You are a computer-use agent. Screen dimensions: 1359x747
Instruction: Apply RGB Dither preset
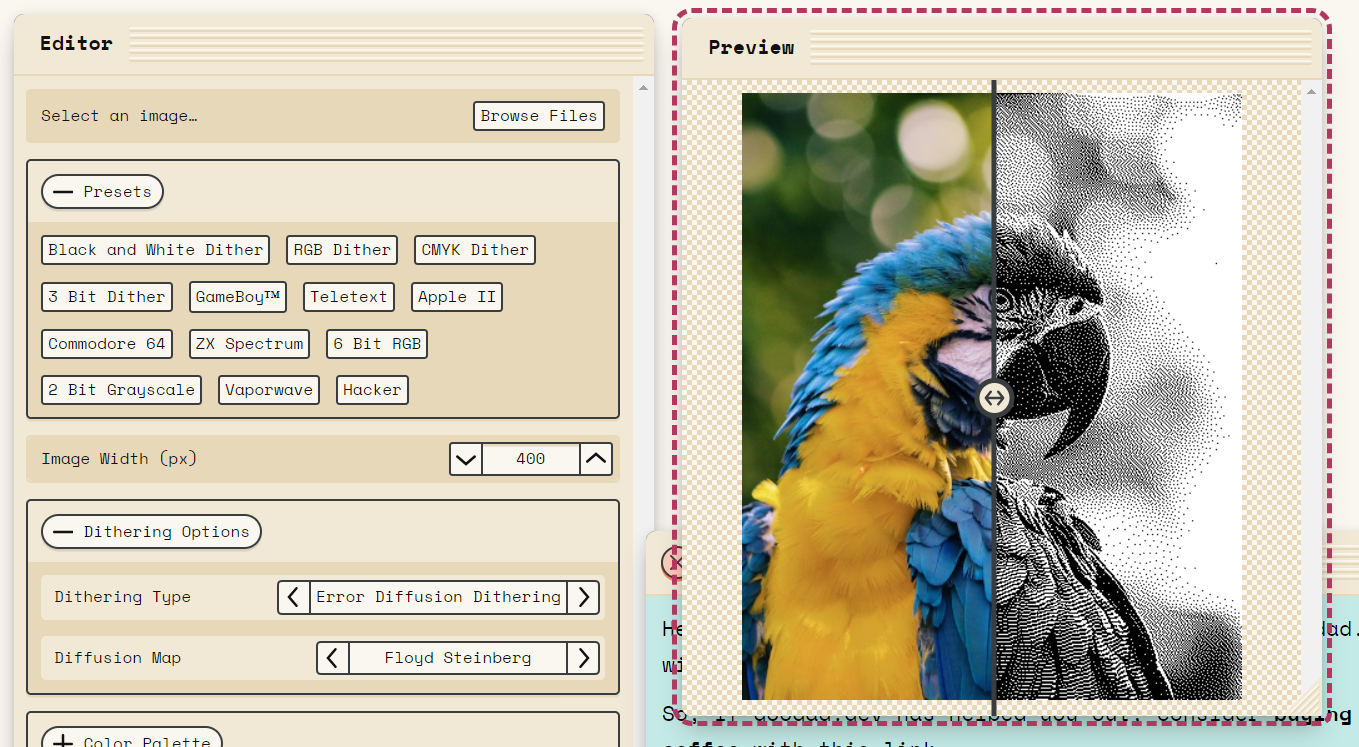click(342, 250)
